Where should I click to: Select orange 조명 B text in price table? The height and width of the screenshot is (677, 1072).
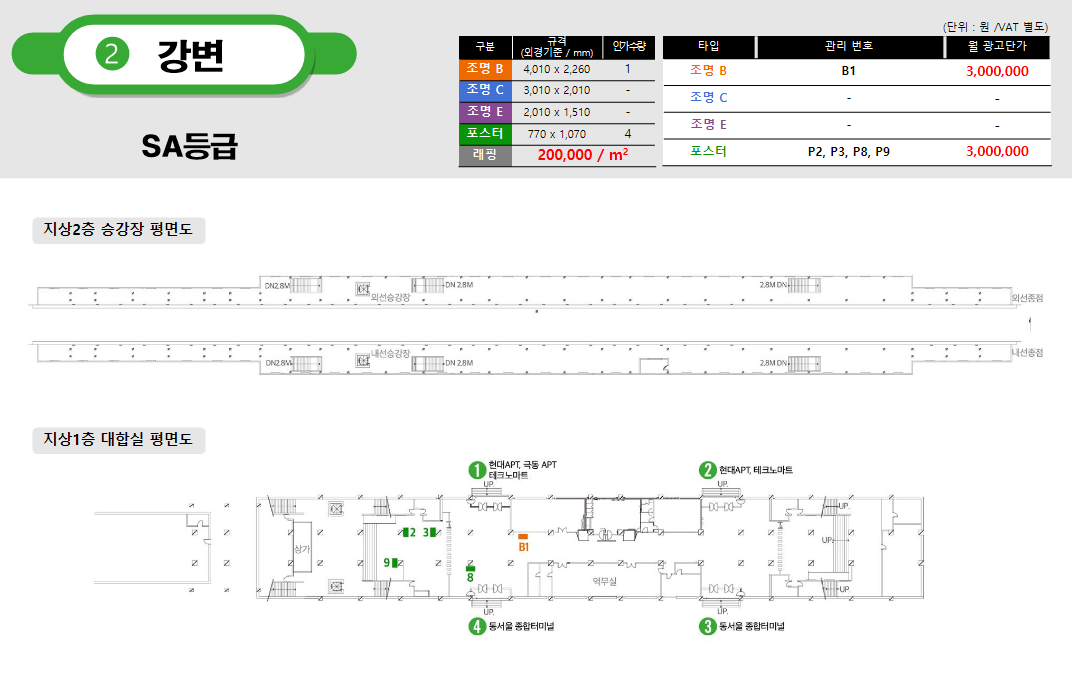tap(708, 70)
